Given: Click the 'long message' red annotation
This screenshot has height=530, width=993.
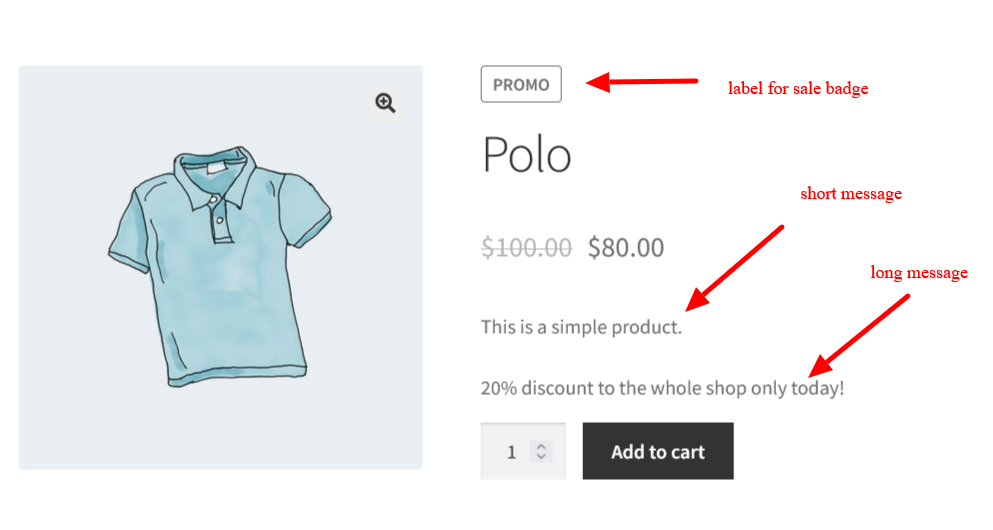Looking at the screenshot, I should pos(919,272).
